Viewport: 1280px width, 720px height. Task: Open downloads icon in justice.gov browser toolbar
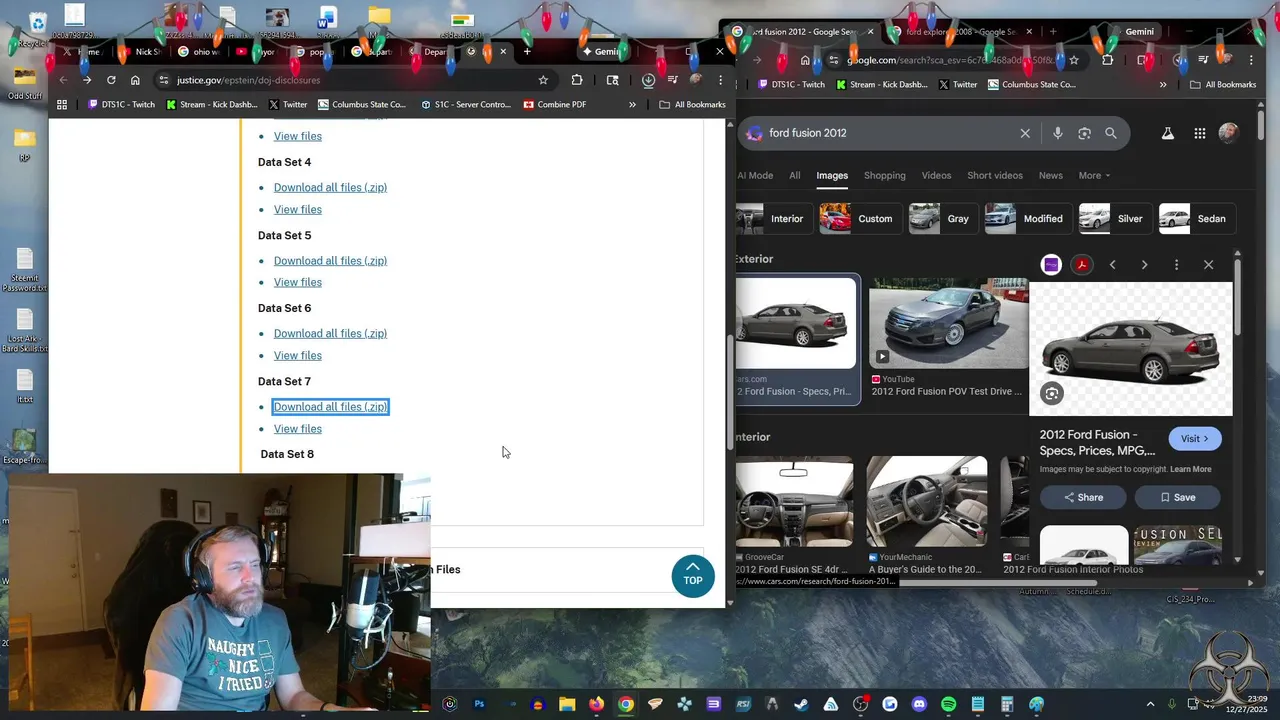(648, 80)
